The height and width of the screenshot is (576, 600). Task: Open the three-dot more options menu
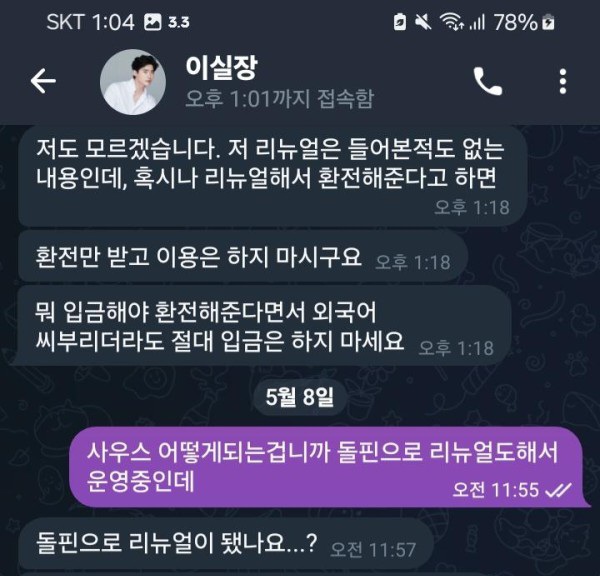[562, 81]
